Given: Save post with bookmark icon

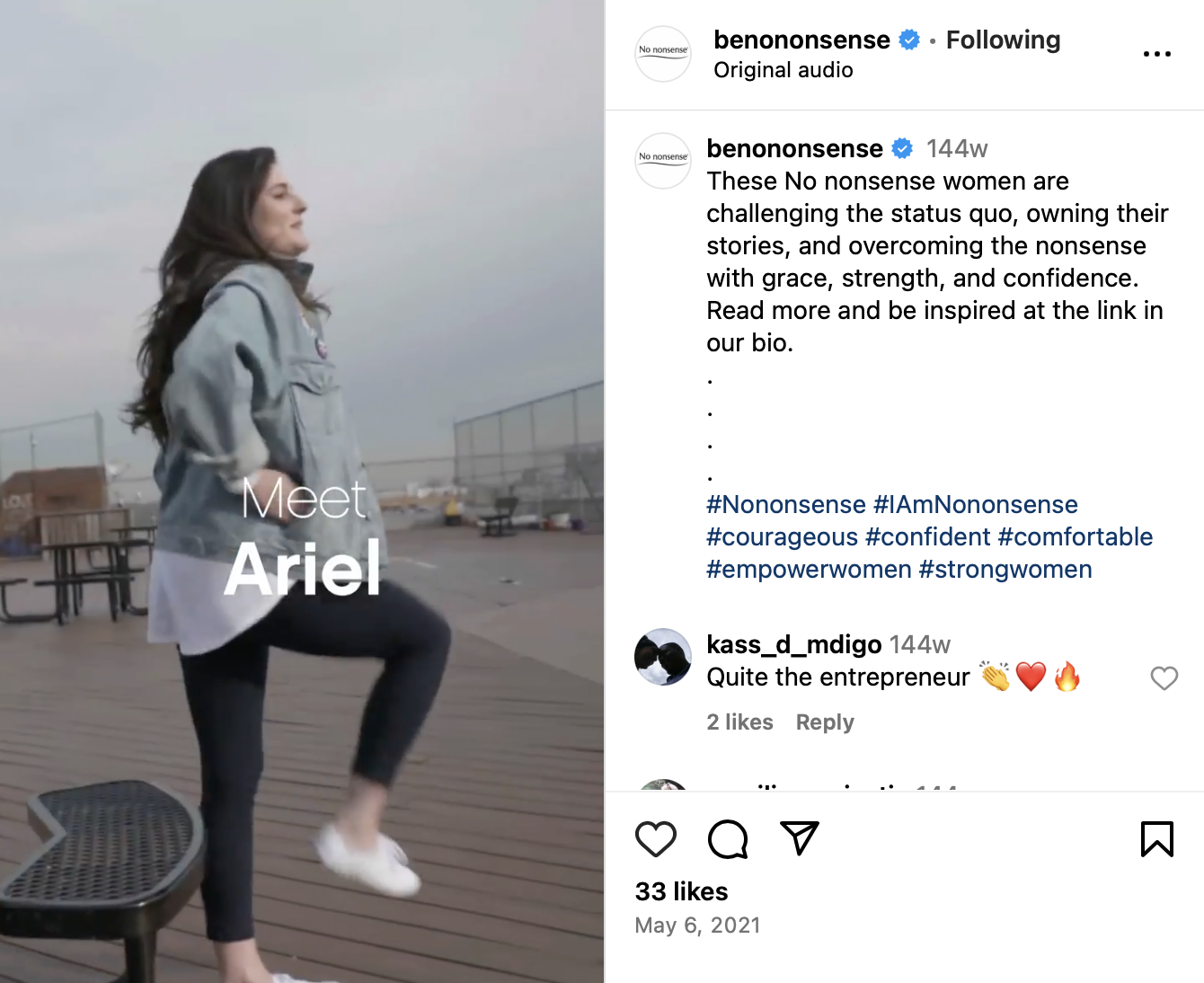Looking at the screenshot, I should 1156,839.
